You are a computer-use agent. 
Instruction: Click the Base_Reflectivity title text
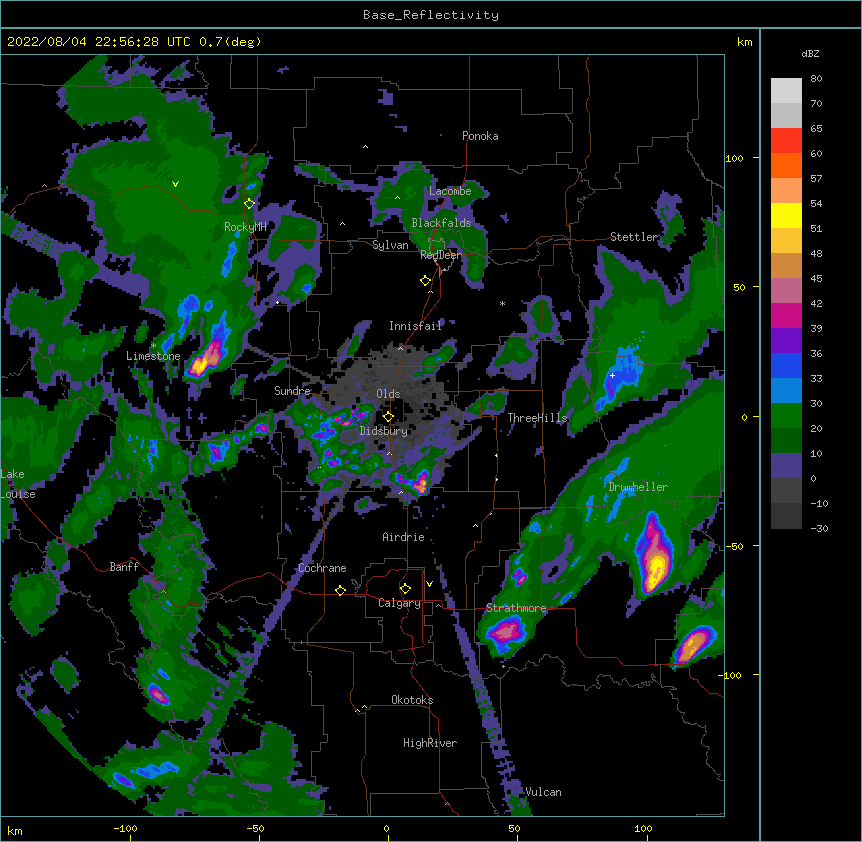(431, 15)
